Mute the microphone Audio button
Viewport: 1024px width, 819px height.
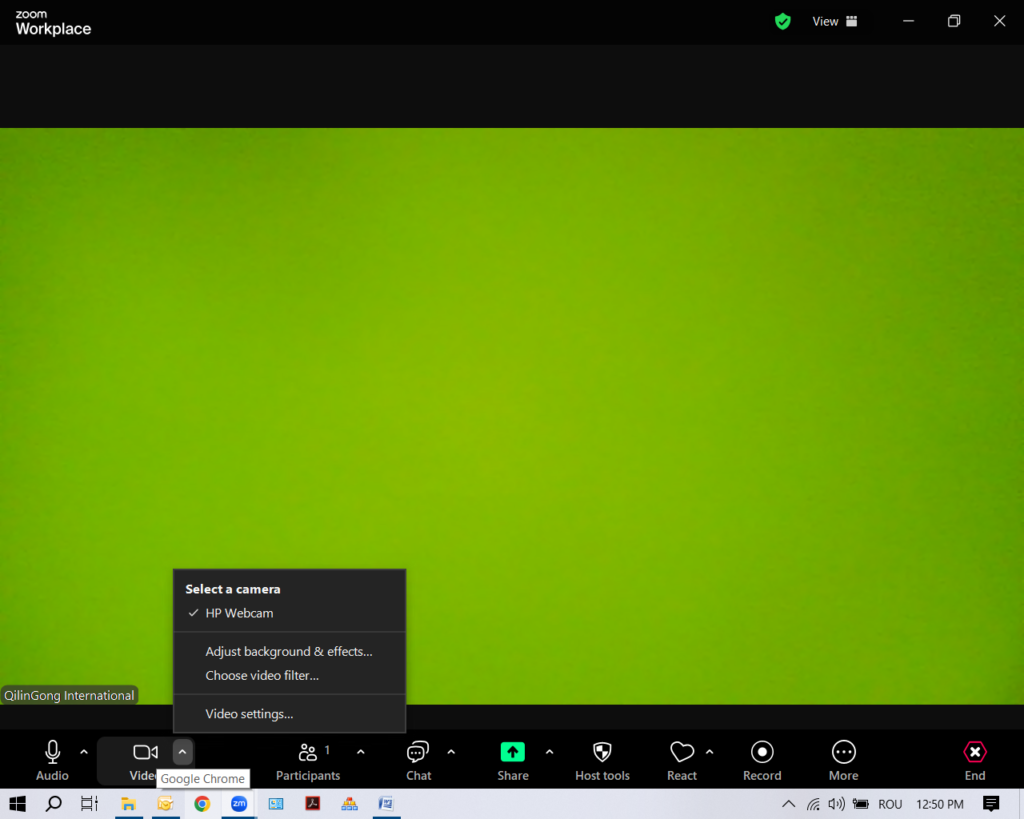click(x=52, y=760)
